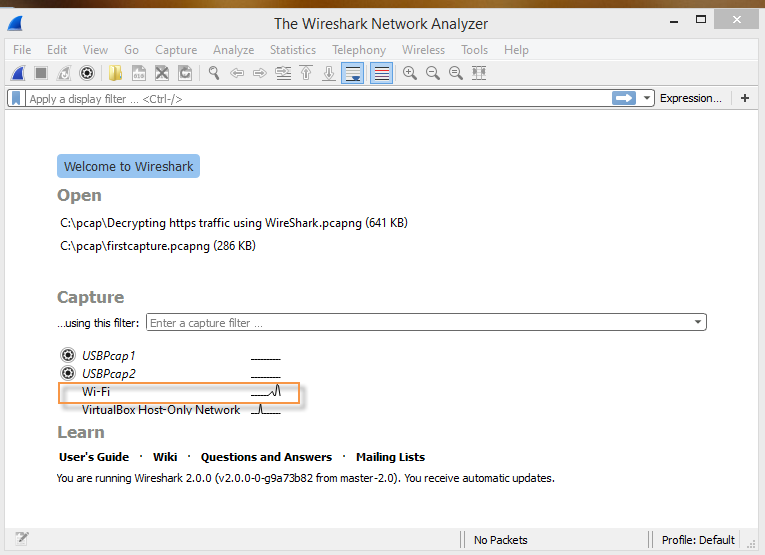Start capturing packets with shark fin icon
Image resolution: width=765 pixels, height=555 pixels.
point(18,73)
